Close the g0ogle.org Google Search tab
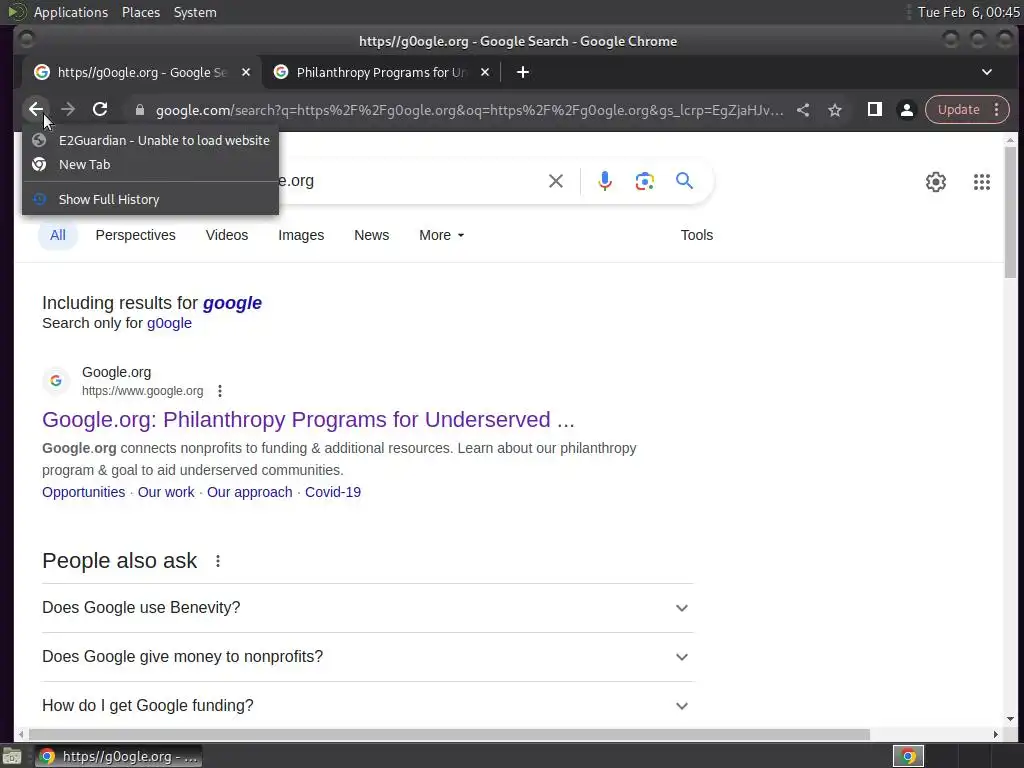1024x768 pixels. 246,72
